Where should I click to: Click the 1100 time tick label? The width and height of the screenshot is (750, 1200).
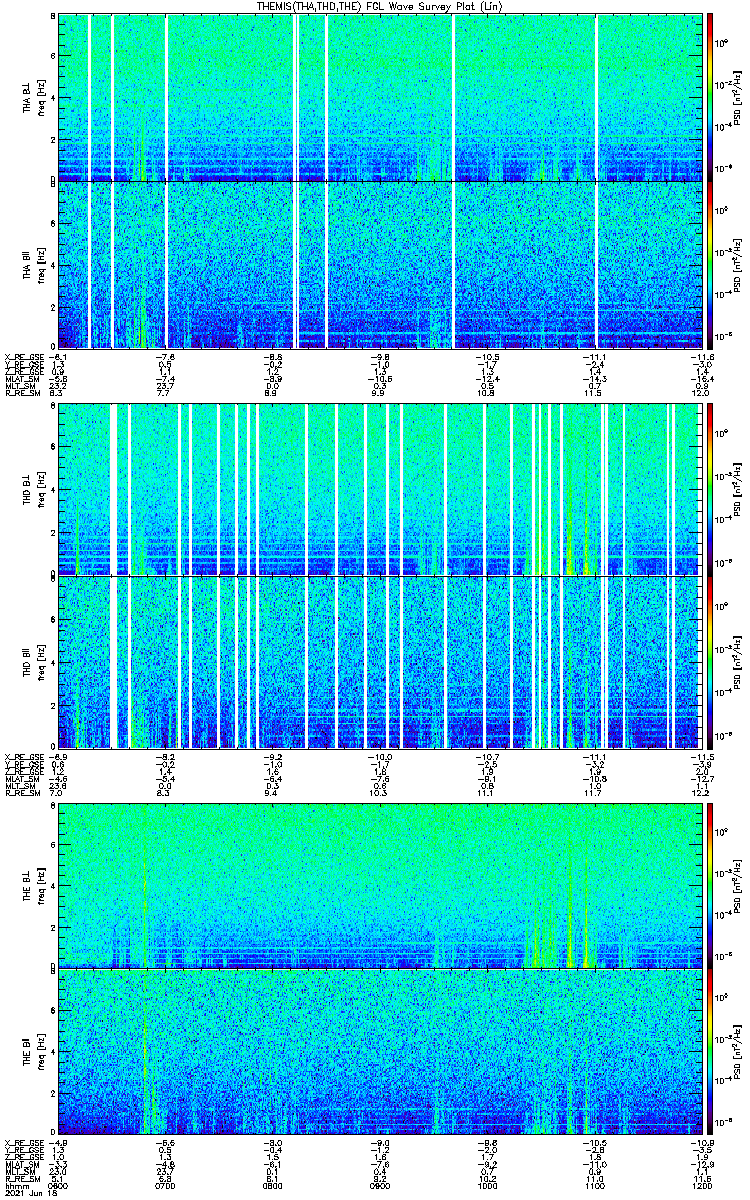tap(595, 1187)
